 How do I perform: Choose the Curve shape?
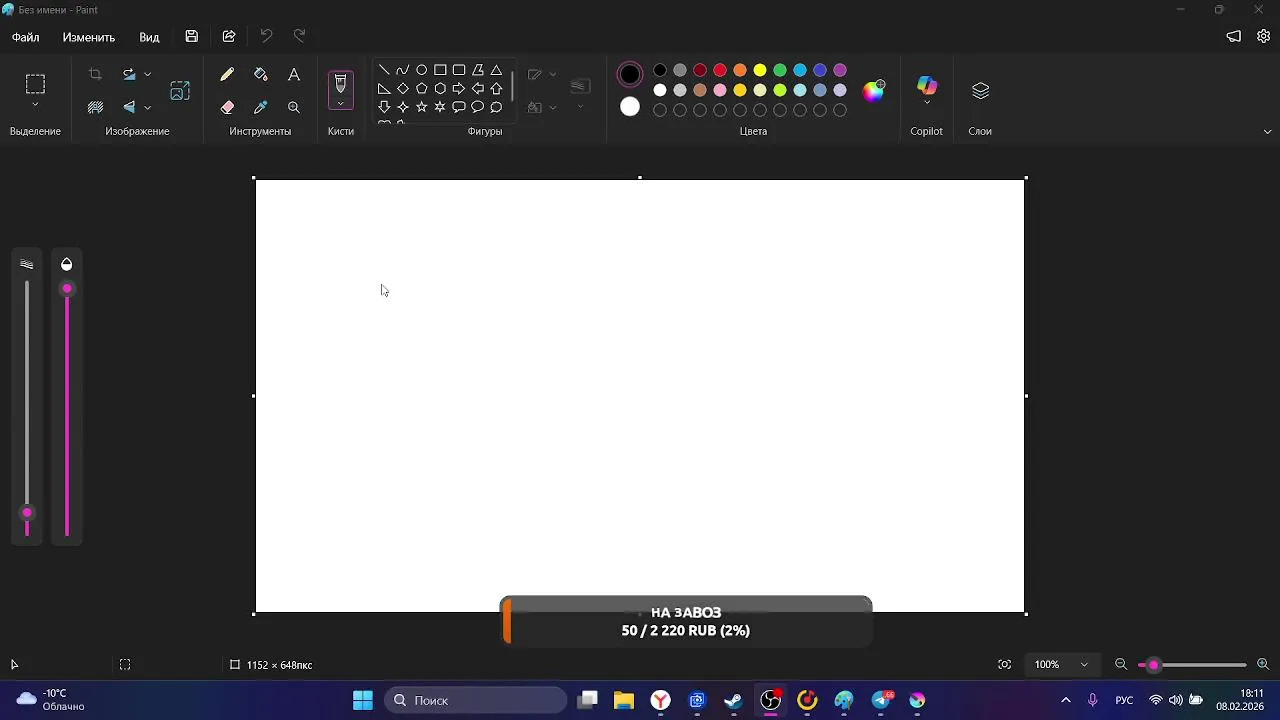pyautogui.click(x=402, y=70)
